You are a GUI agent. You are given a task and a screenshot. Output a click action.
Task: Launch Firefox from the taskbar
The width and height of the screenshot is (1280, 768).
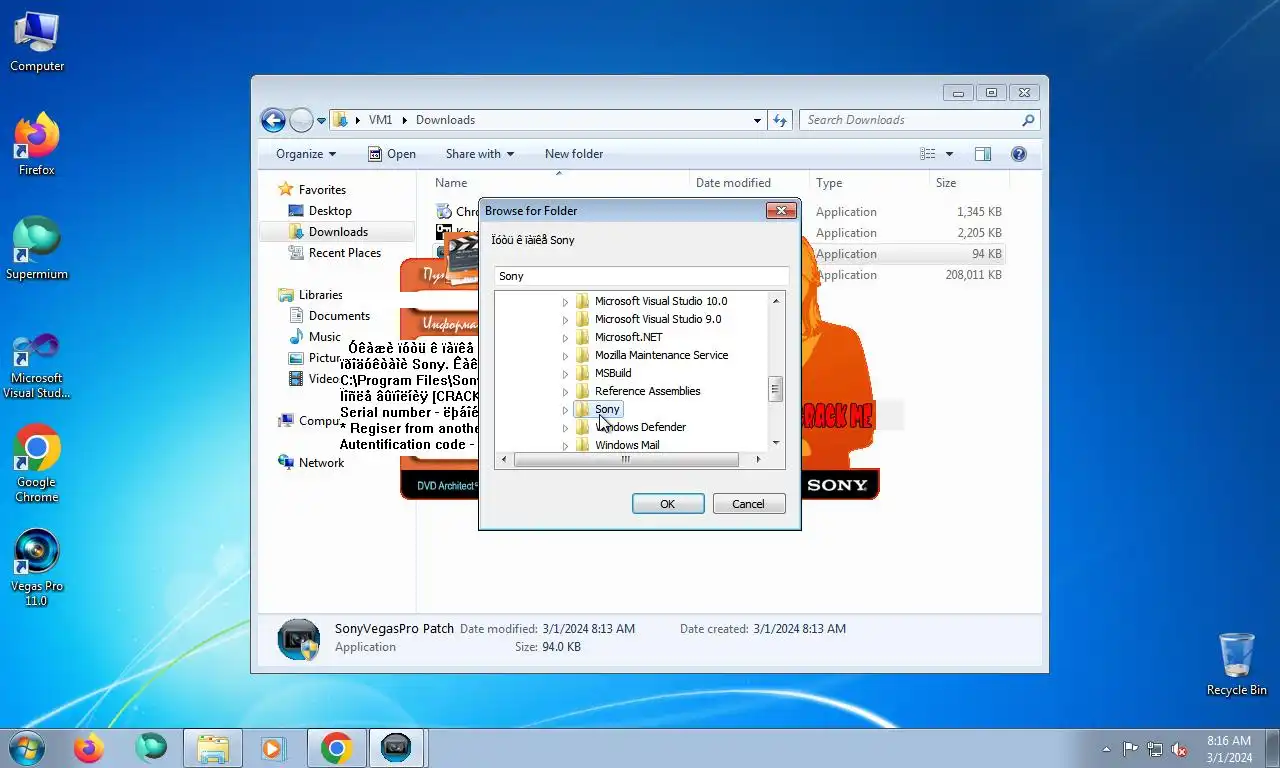click(x=89, y=748)
